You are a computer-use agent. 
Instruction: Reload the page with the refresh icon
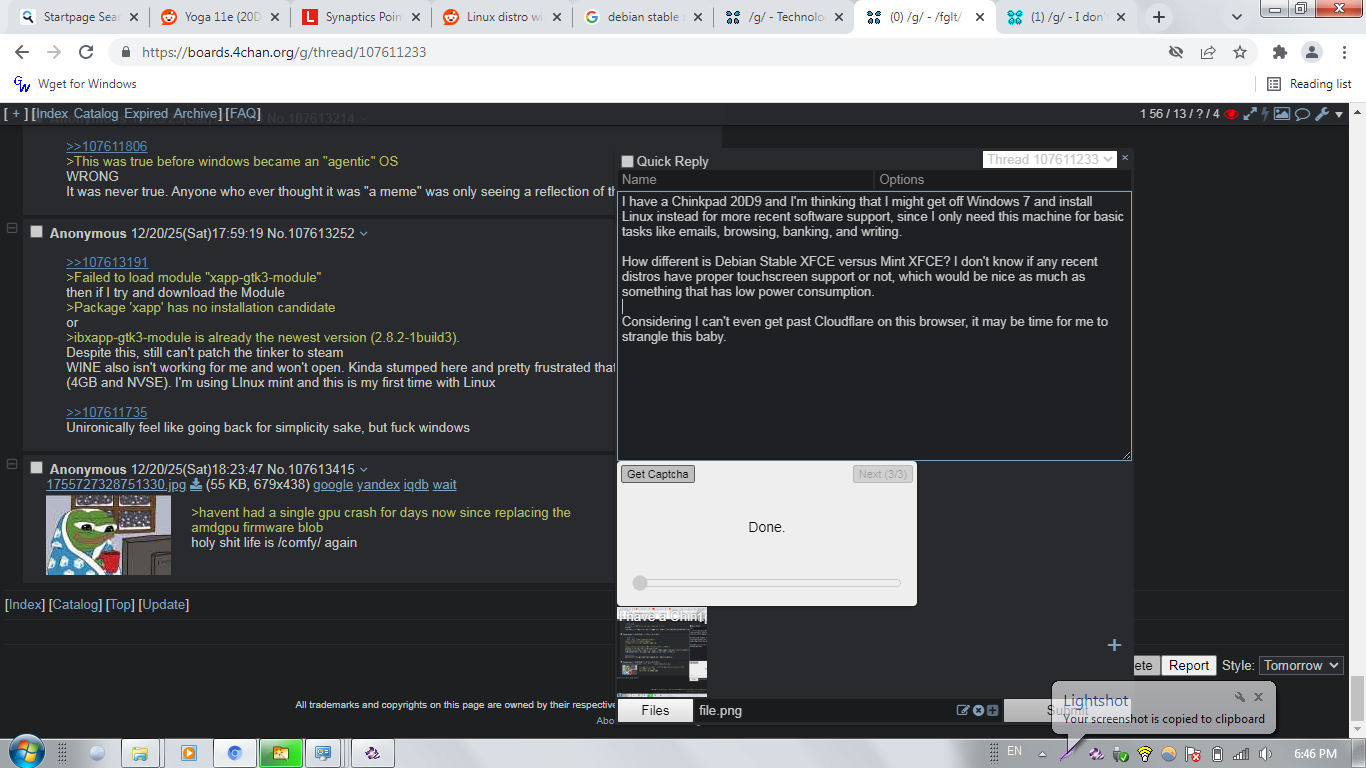point(86,52)
